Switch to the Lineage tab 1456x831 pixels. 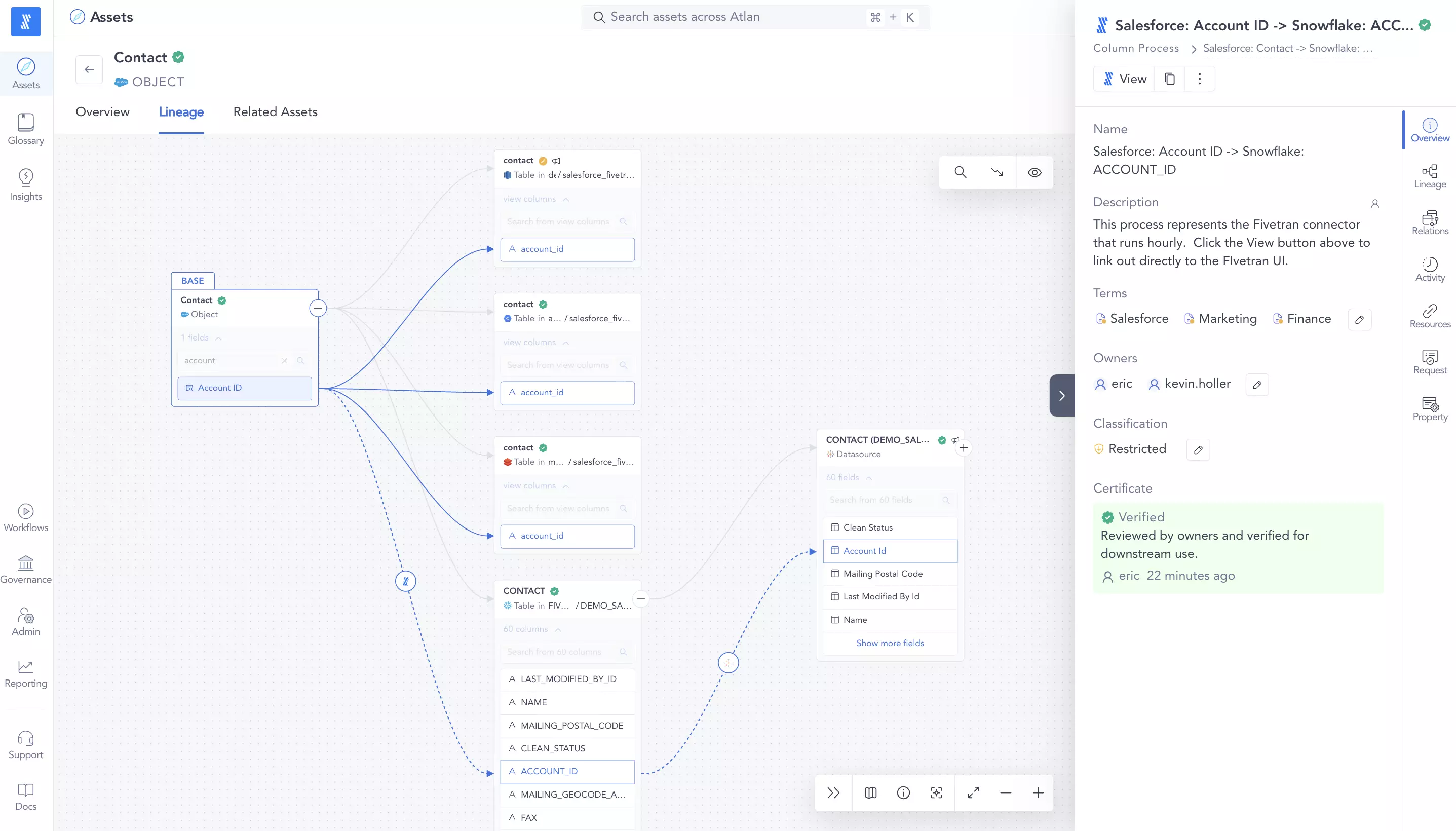click(181, 112)
